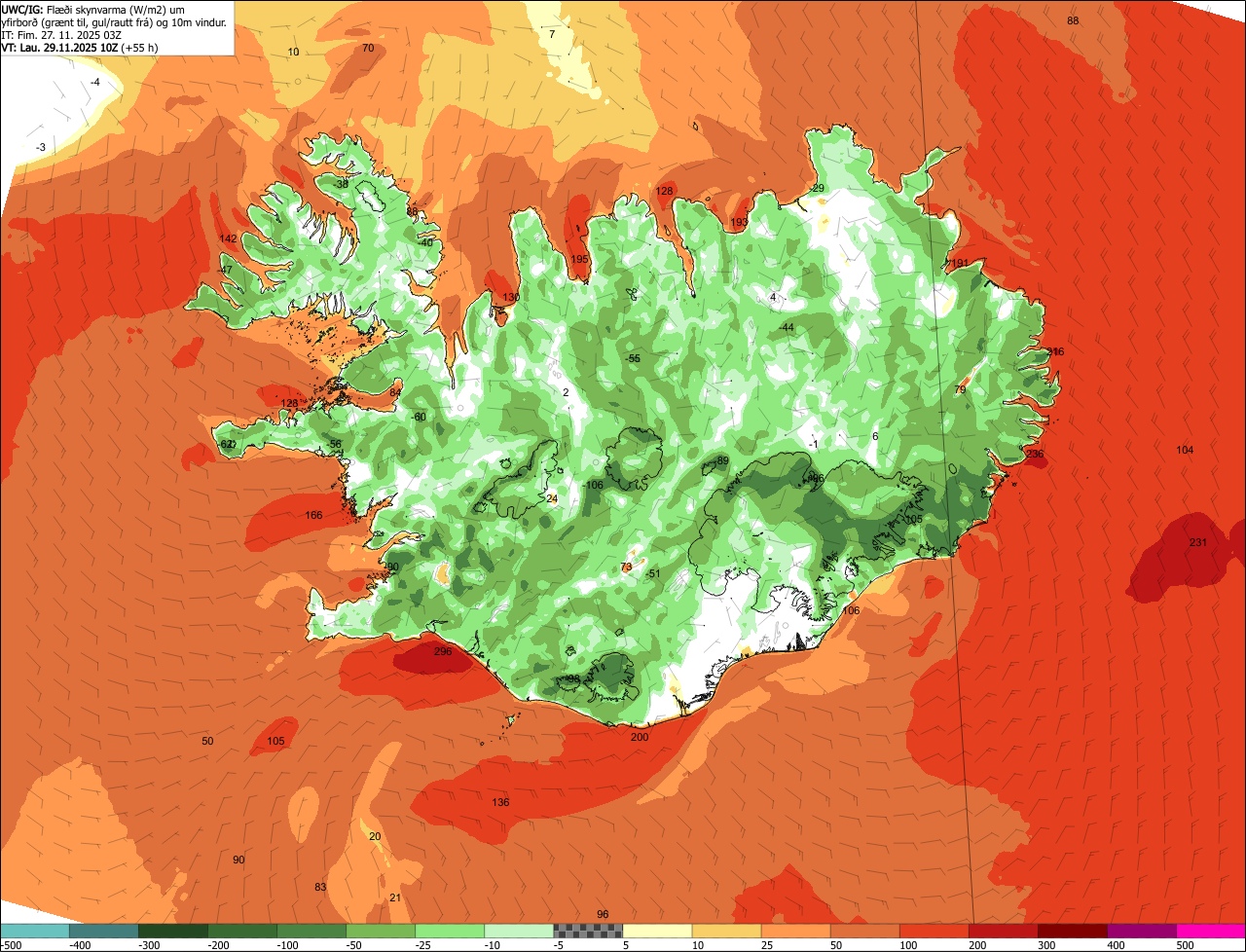Viewport: 1246px width, 952px height.
Task: Click the map value '195' in the northern fjord
Action: (x=580, y=260)
